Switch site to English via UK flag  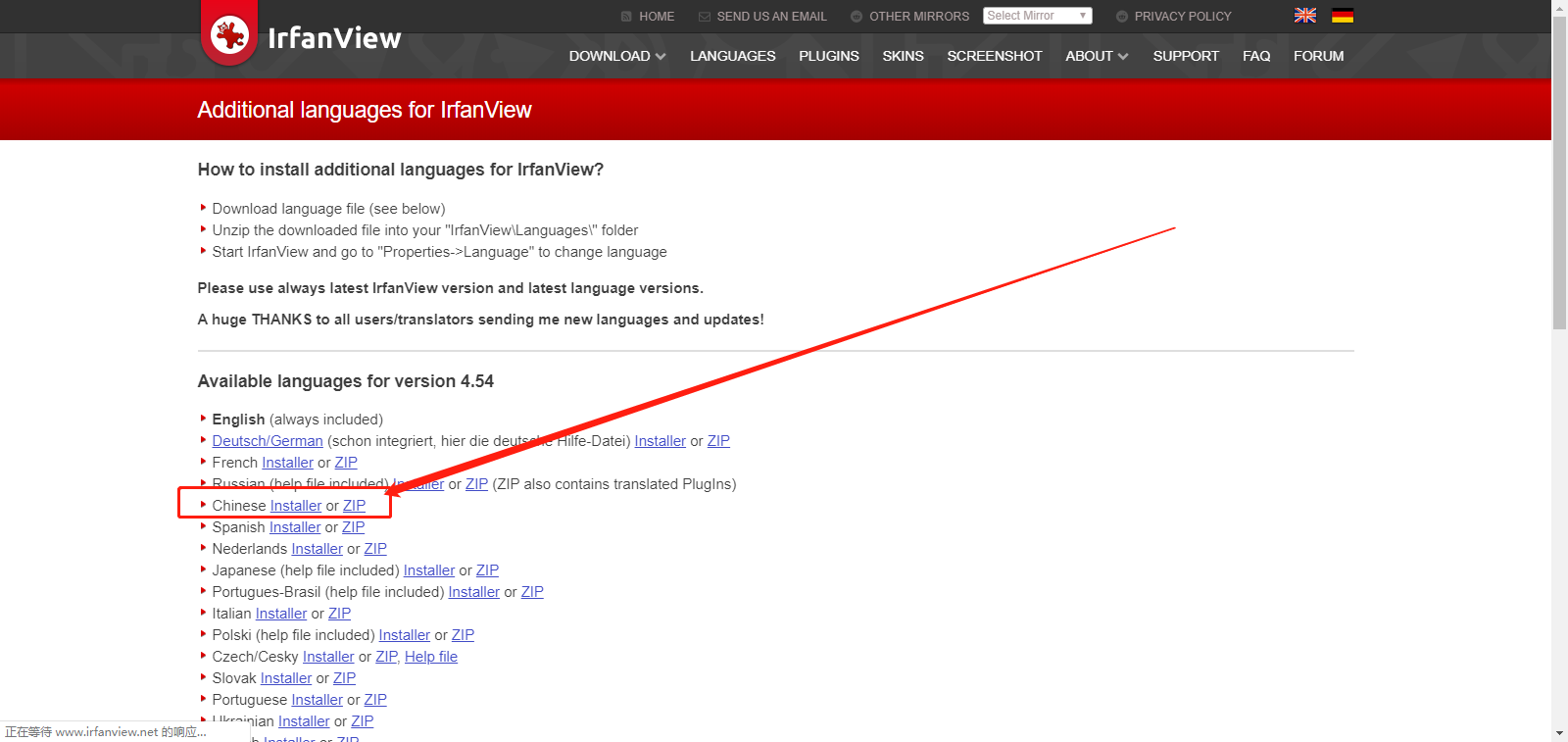click(1305, 16)
